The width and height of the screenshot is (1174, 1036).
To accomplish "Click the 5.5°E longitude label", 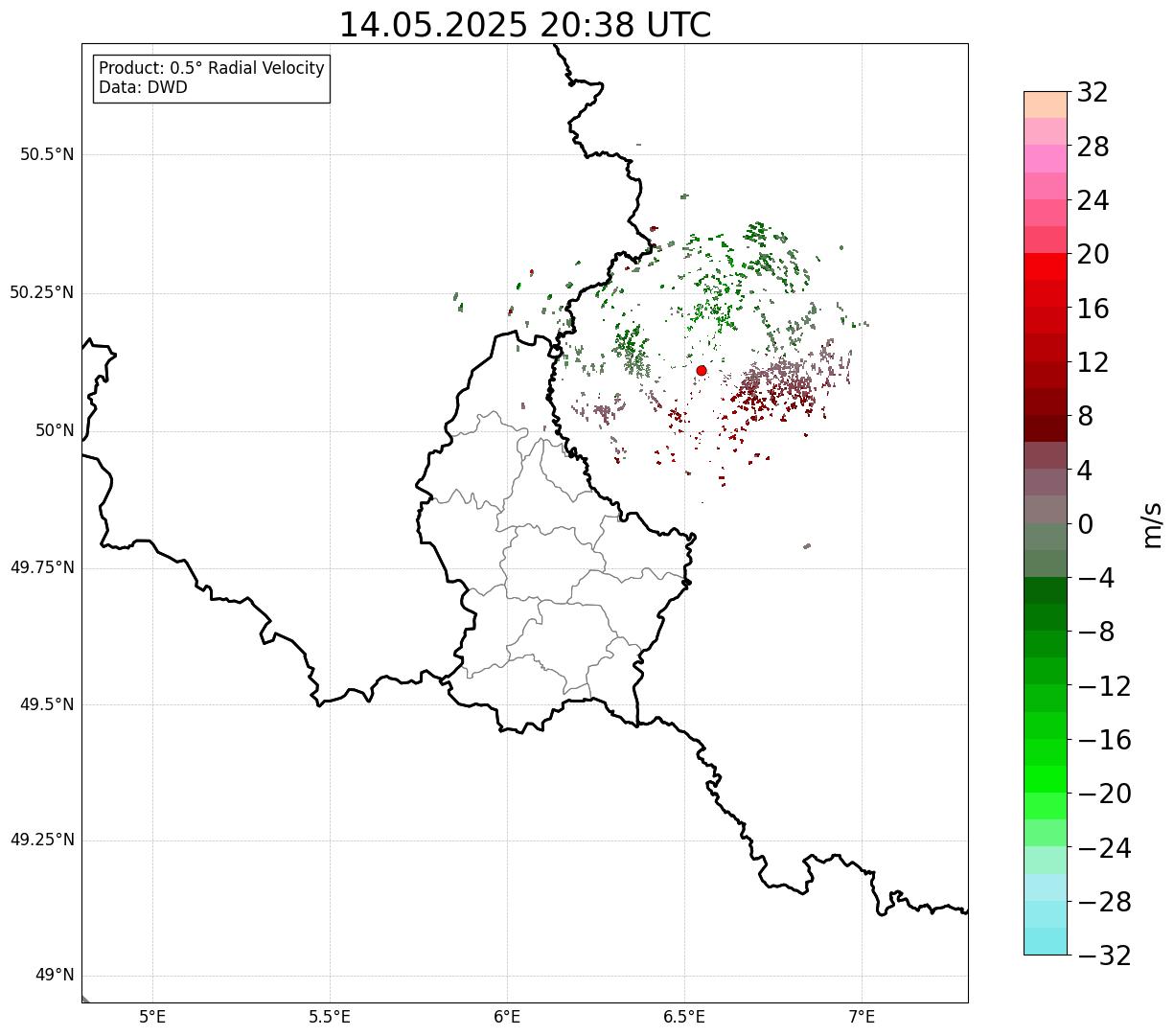I will 330,1017.
